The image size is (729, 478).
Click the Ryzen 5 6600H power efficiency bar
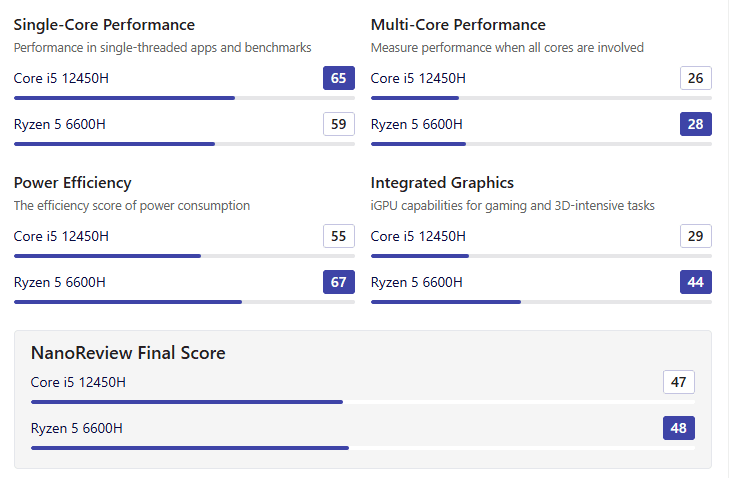(184, 302)
